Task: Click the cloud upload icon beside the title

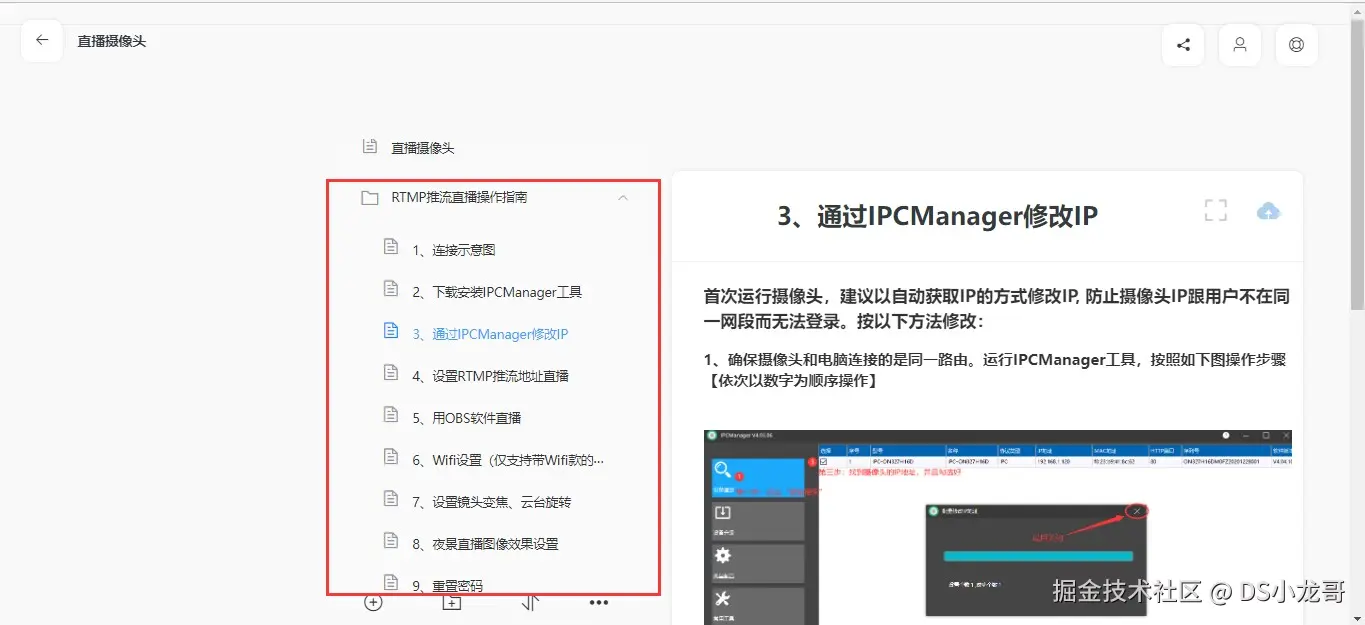Action: click(1268, 211)
